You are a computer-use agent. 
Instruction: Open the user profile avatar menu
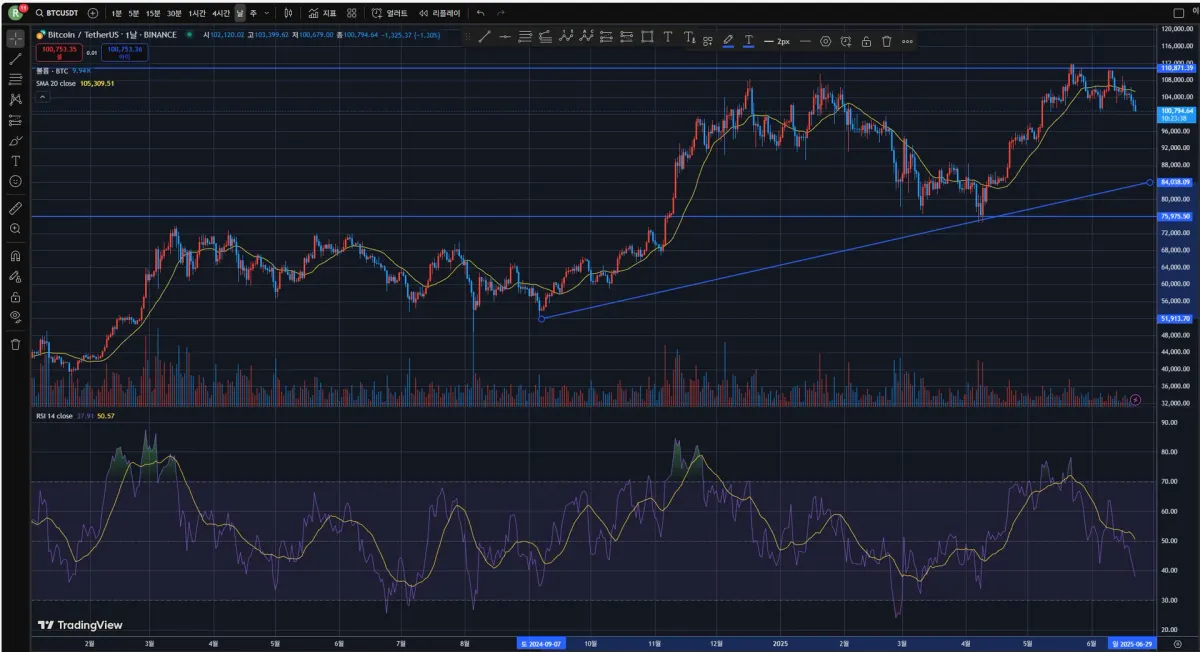pos(15,12)
